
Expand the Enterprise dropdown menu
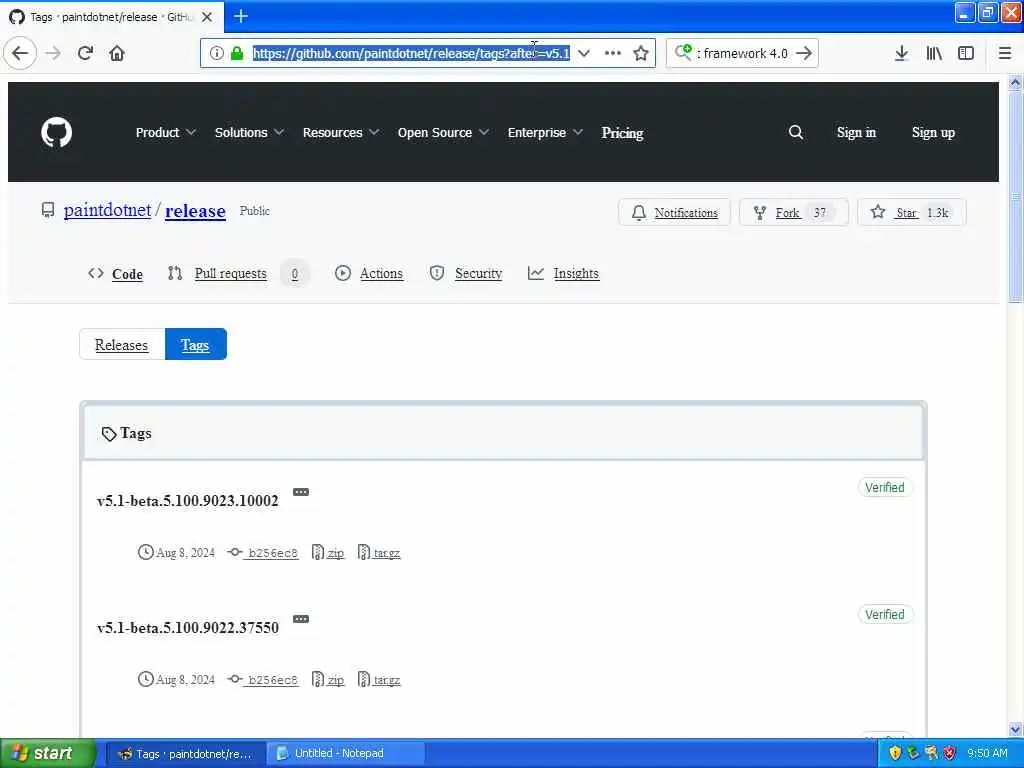(545, 133)
